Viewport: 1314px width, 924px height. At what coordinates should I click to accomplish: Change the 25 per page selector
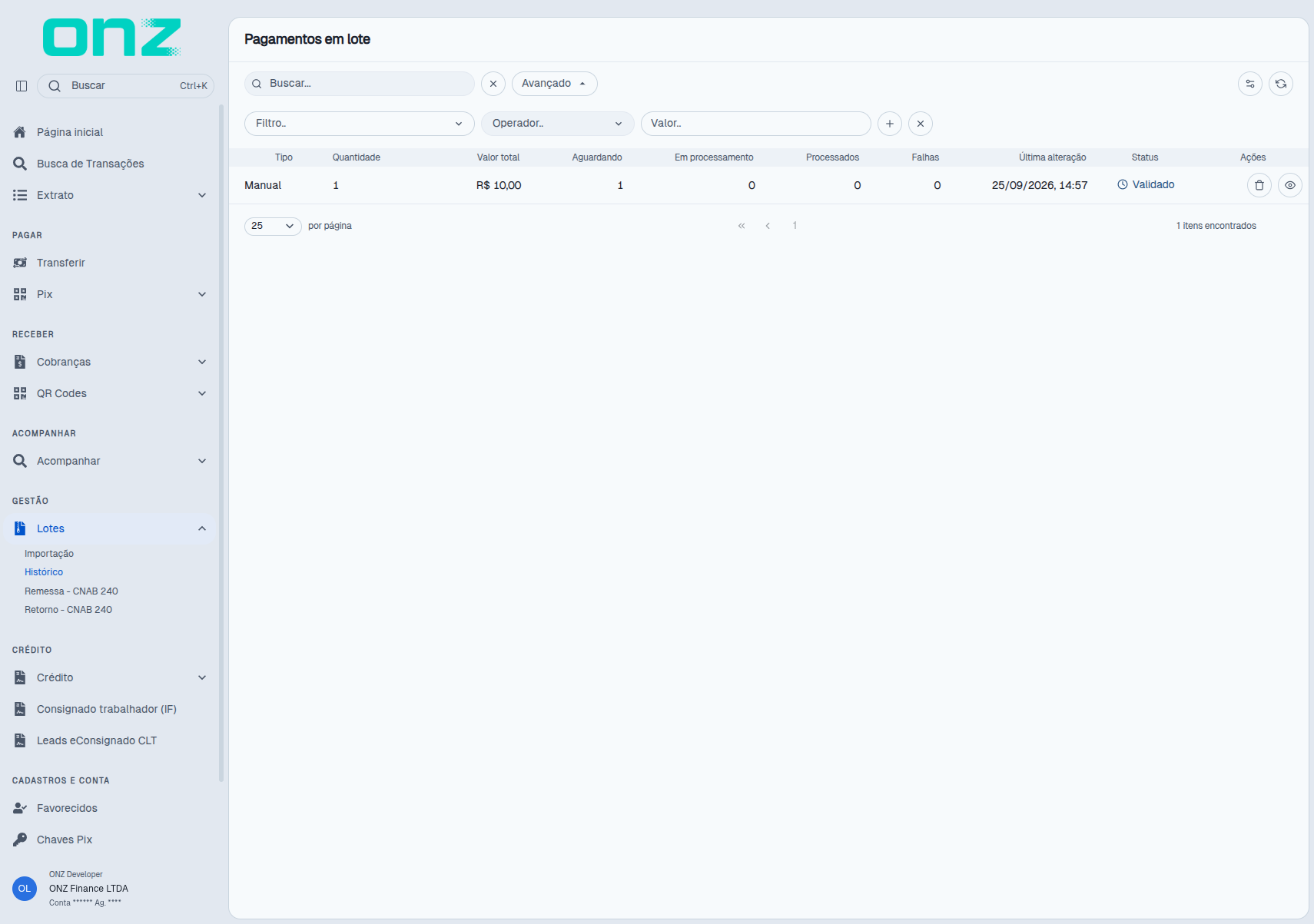point(273,226)
